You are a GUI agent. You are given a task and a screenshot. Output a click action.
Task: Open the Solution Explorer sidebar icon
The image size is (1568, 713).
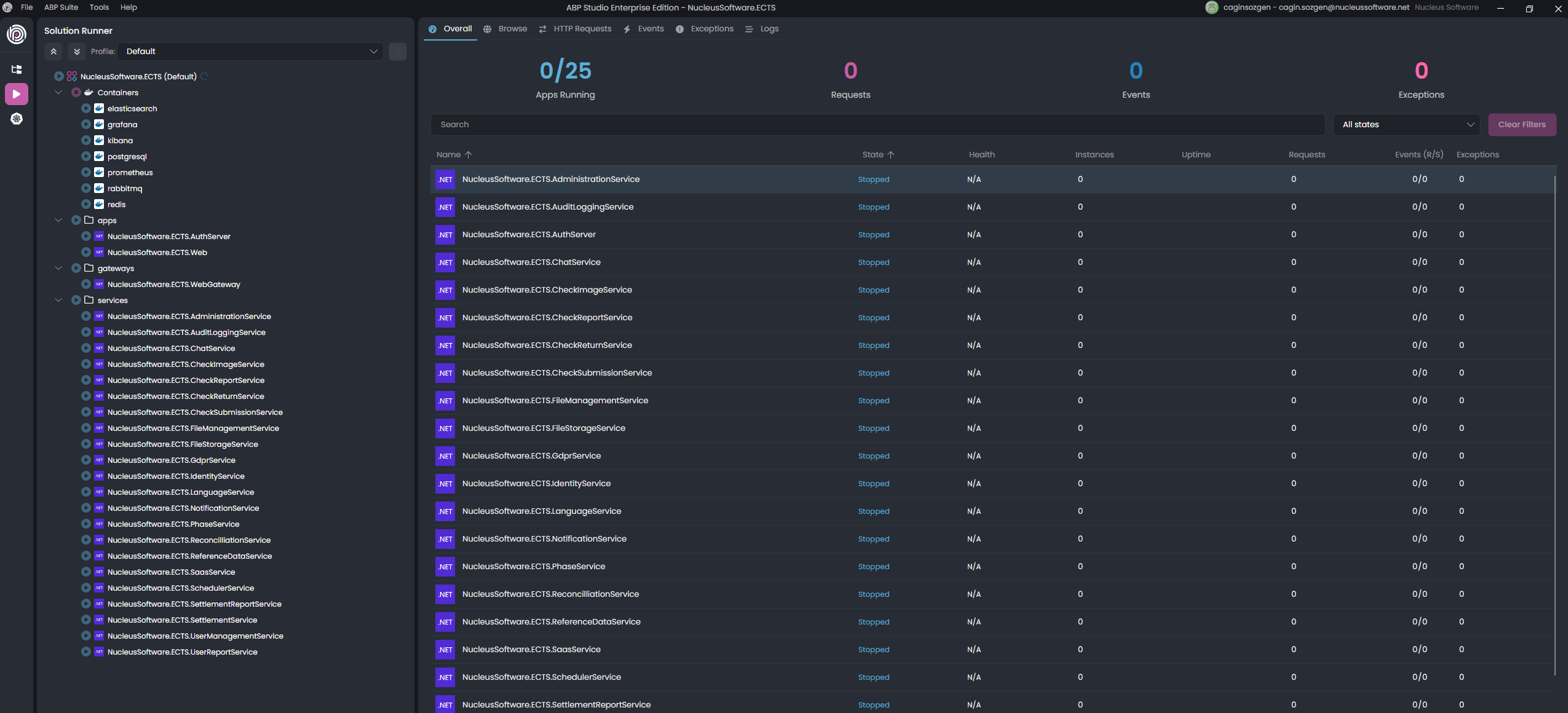(17, 69)
